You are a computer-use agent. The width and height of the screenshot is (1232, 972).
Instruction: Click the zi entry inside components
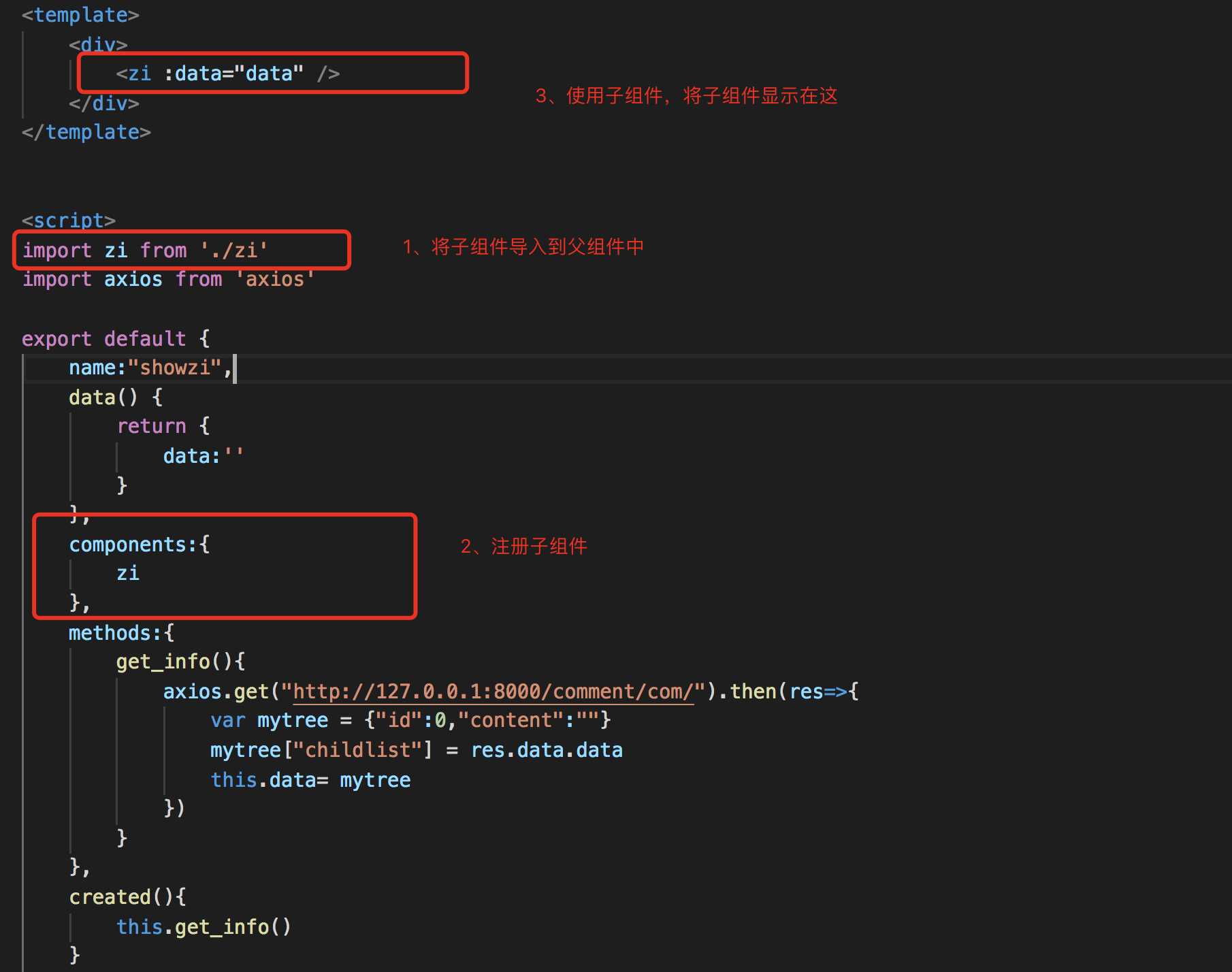click(x=128, y=573)
